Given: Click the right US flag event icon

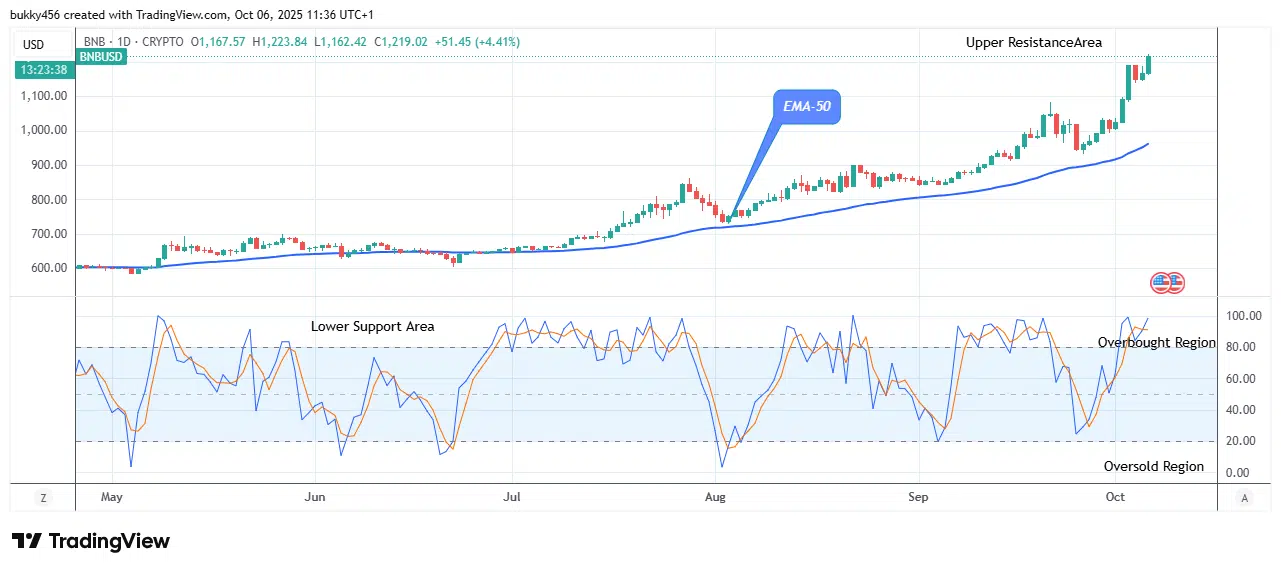Looking at the screenshot, I should tap(1175, 283).
